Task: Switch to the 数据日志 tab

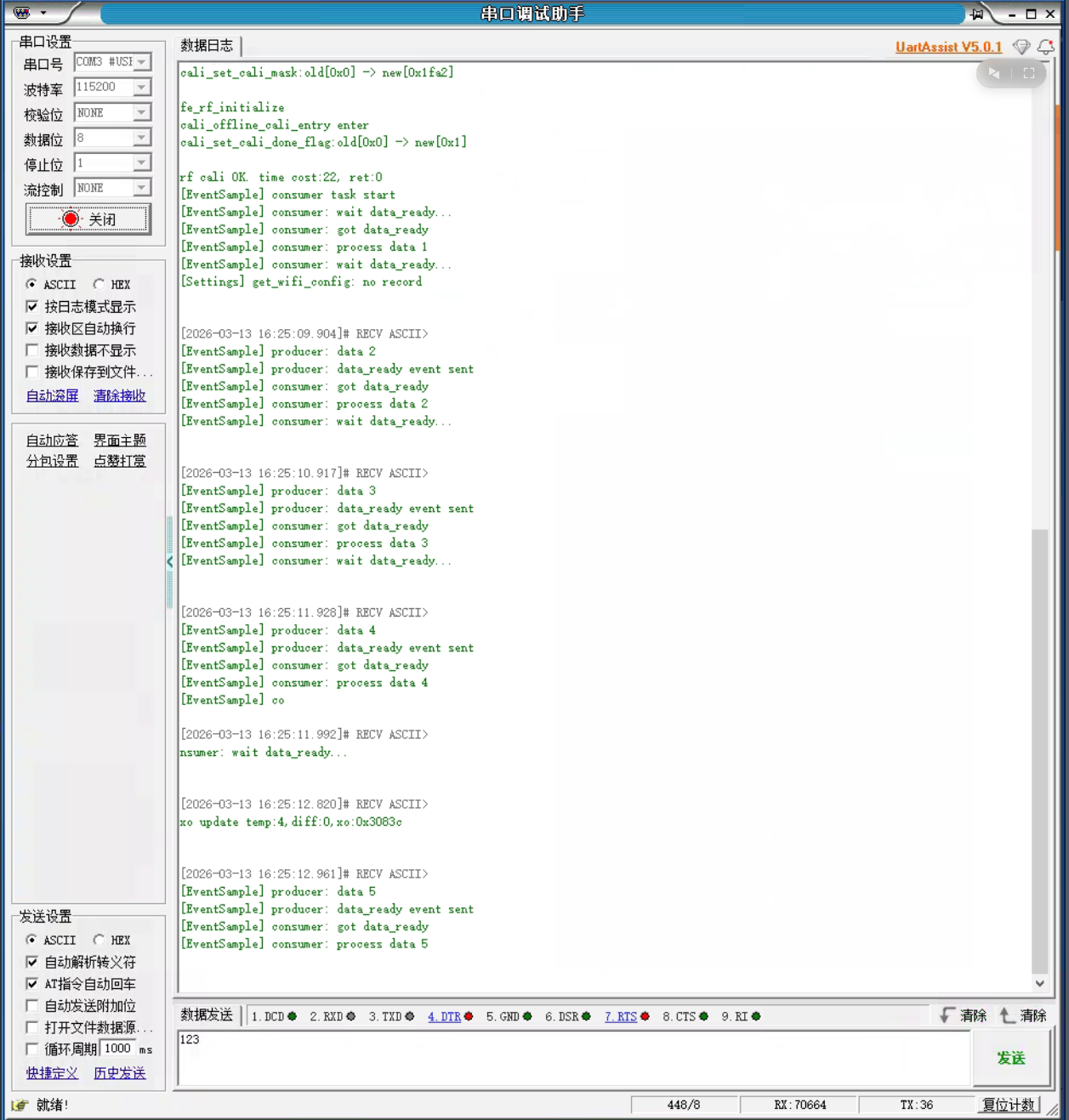Action: point(207,46)
